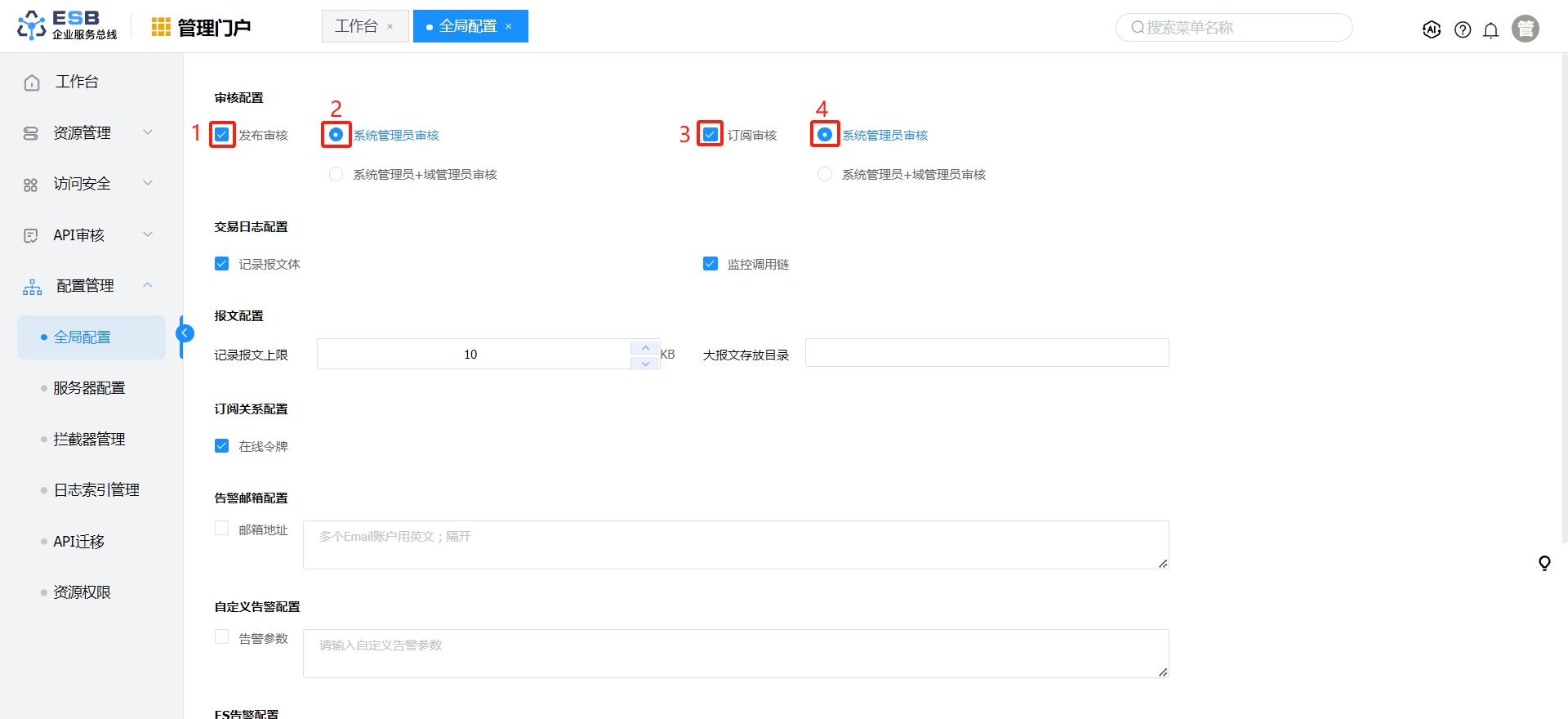Switch to the 工作台 tab
Viewport: 1568px width, 719px height.
(x=357, y=26)
